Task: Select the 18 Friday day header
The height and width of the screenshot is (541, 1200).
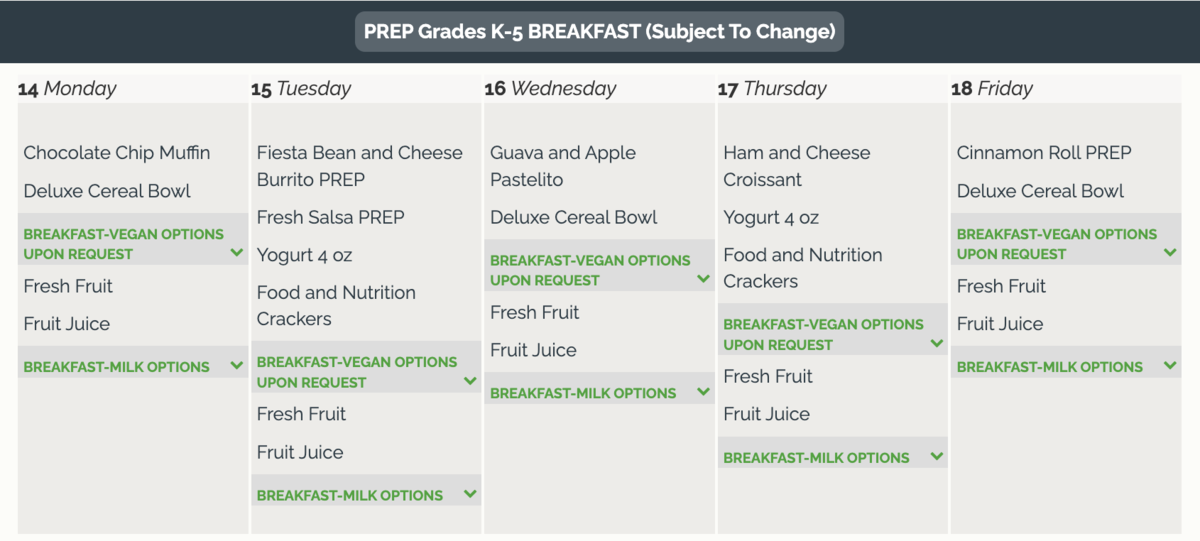Action: pyautogui.click(x=992, y=88)
